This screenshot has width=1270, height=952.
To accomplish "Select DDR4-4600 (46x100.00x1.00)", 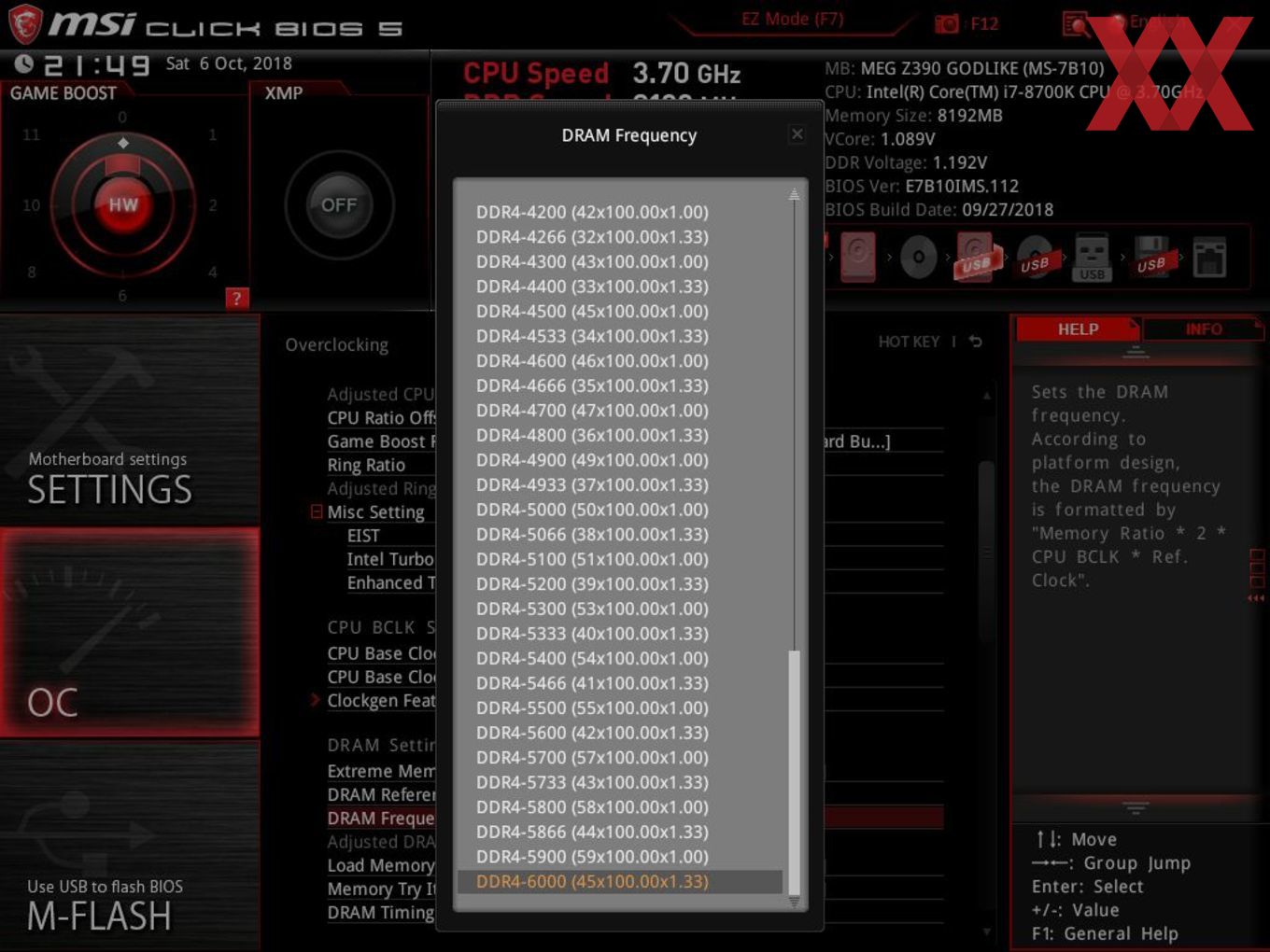I will tap(619, 360).
